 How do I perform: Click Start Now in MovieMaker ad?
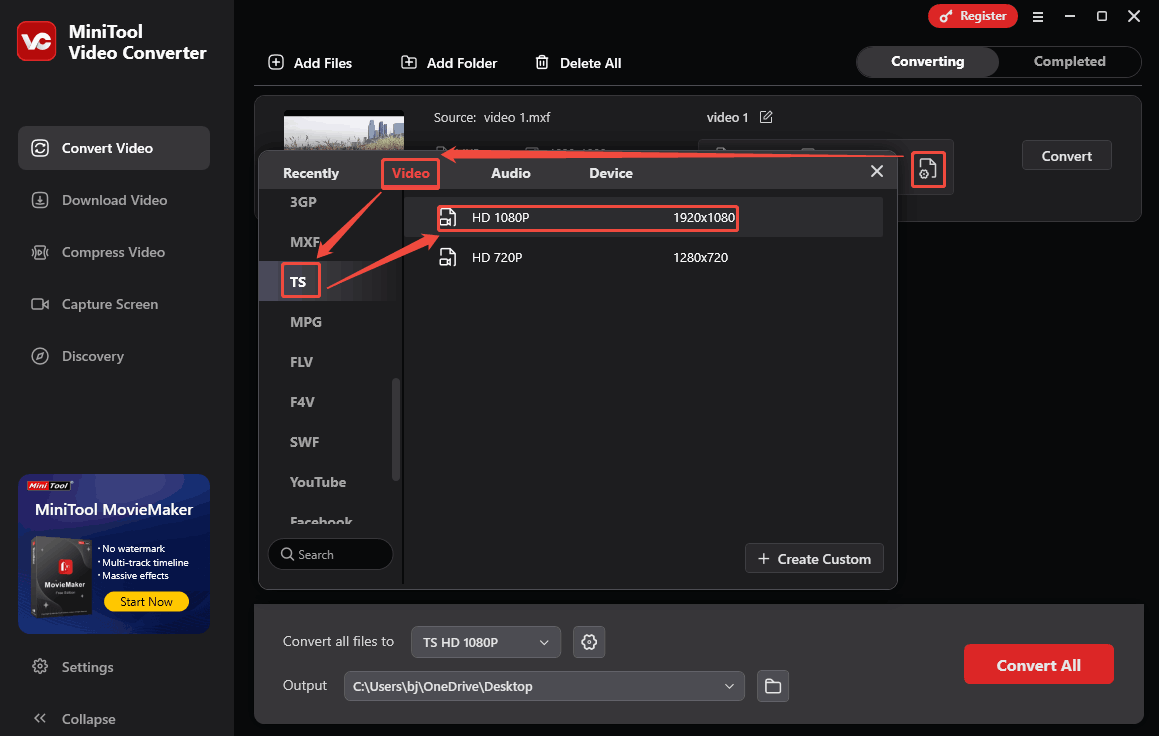[x=146, y=602]
